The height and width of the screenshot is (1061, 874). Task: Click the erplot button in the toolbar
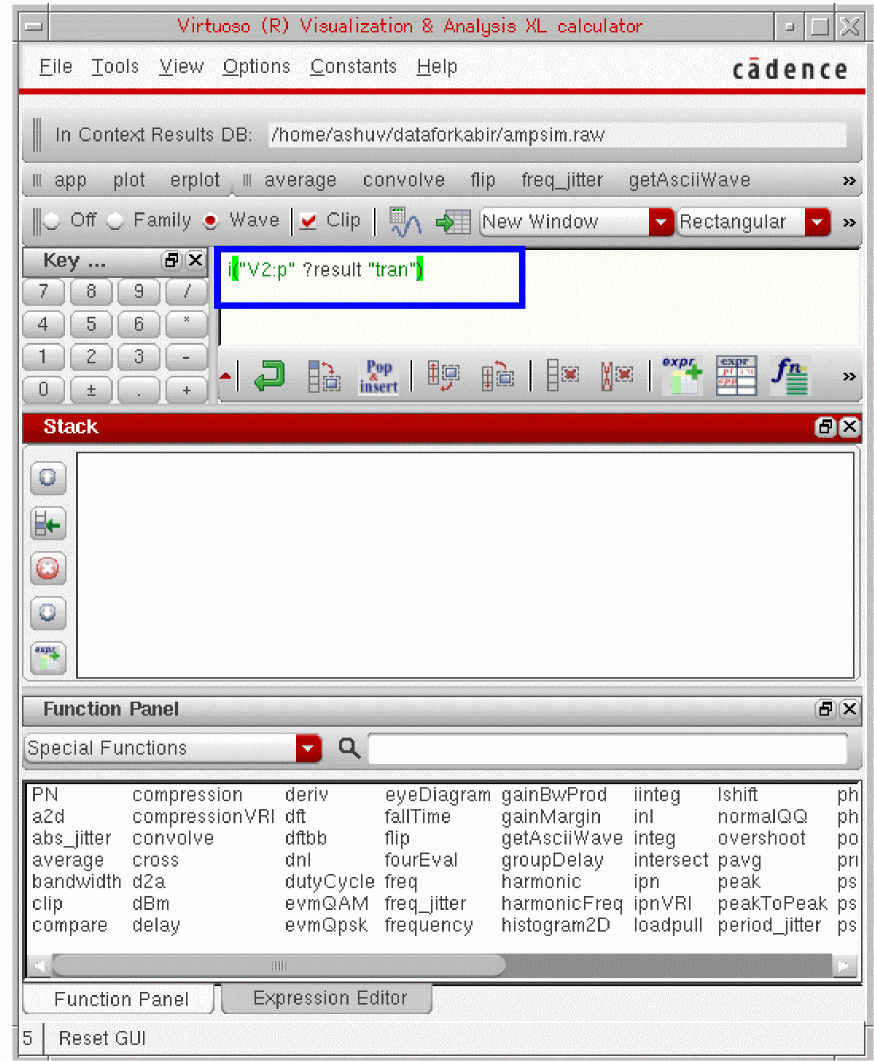pyautogui.click(x=195, y=181)
